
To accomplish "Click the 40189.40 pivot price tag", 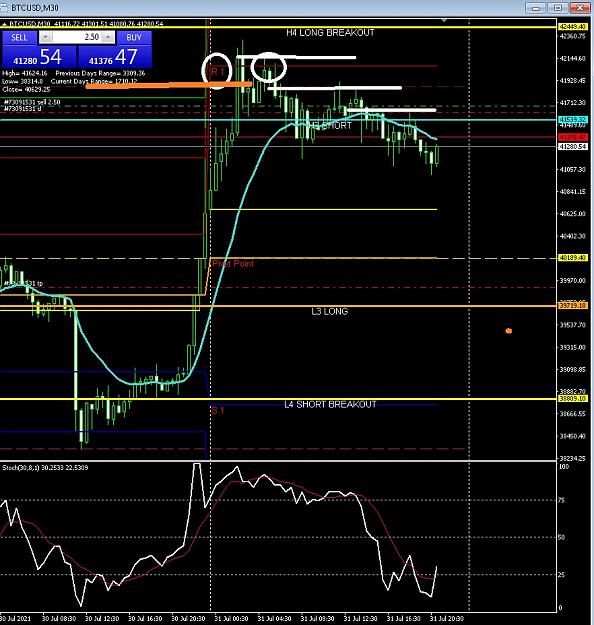I will pyautogui.click(x=572, y=258).
